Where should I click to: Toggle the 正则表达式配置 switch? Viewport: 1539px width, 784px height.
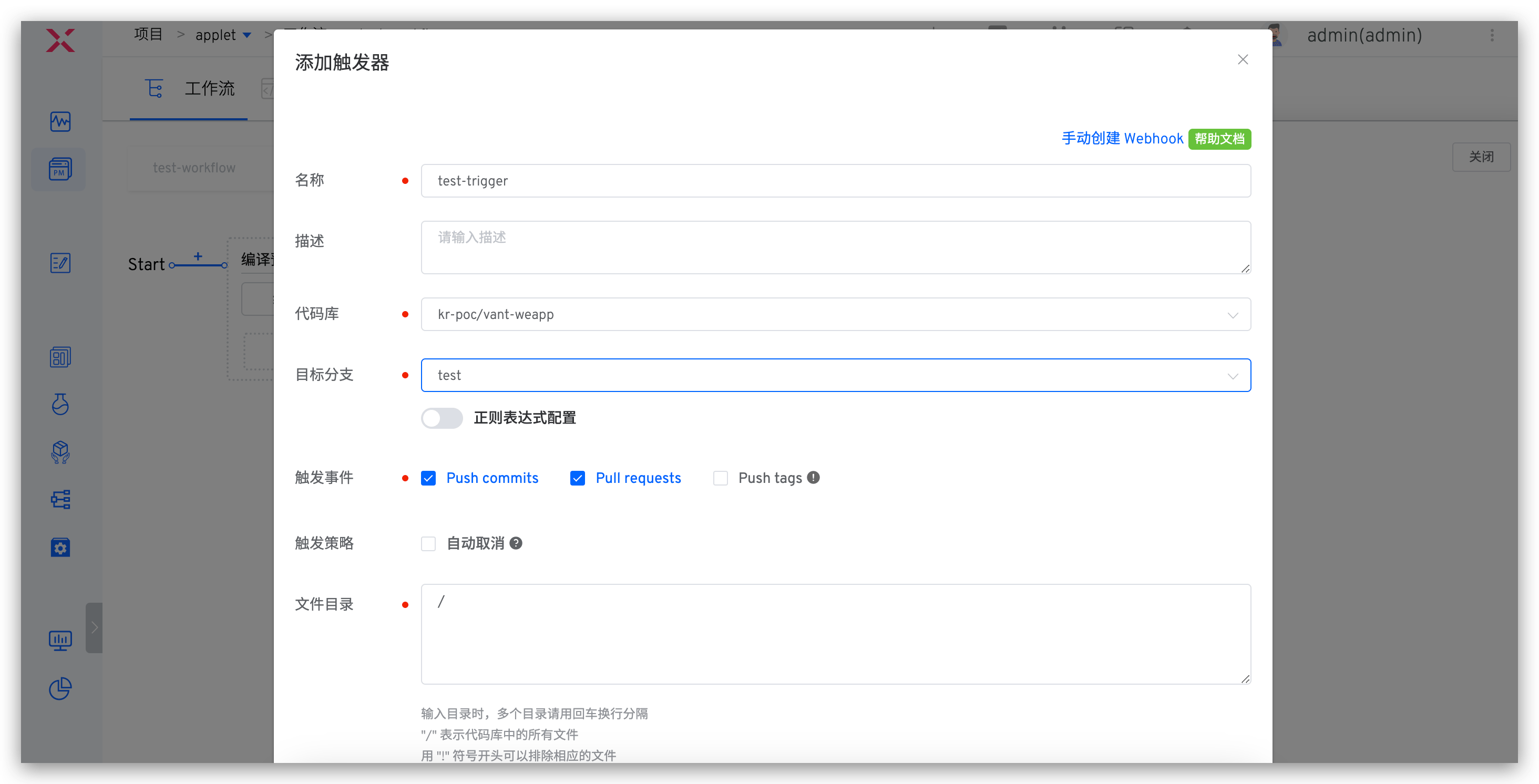tap(442, 418)
